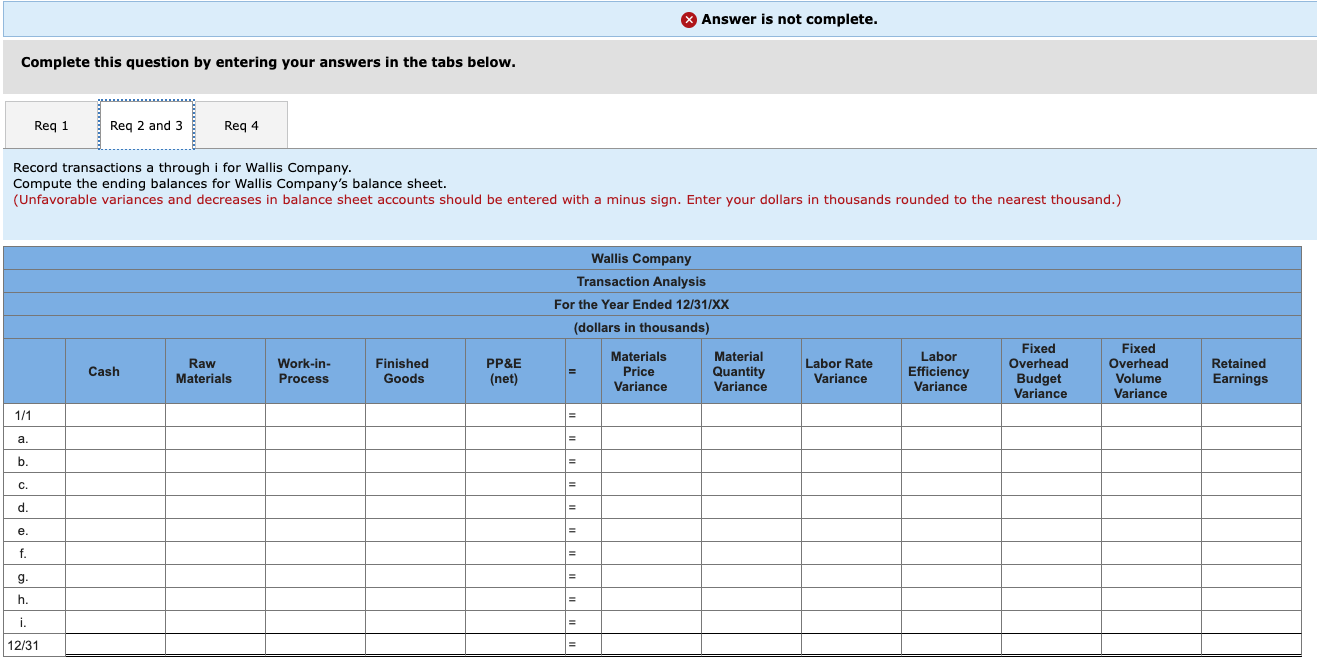
Task: Select the Finished Goods cell in row c.
Action: point(416,484)
